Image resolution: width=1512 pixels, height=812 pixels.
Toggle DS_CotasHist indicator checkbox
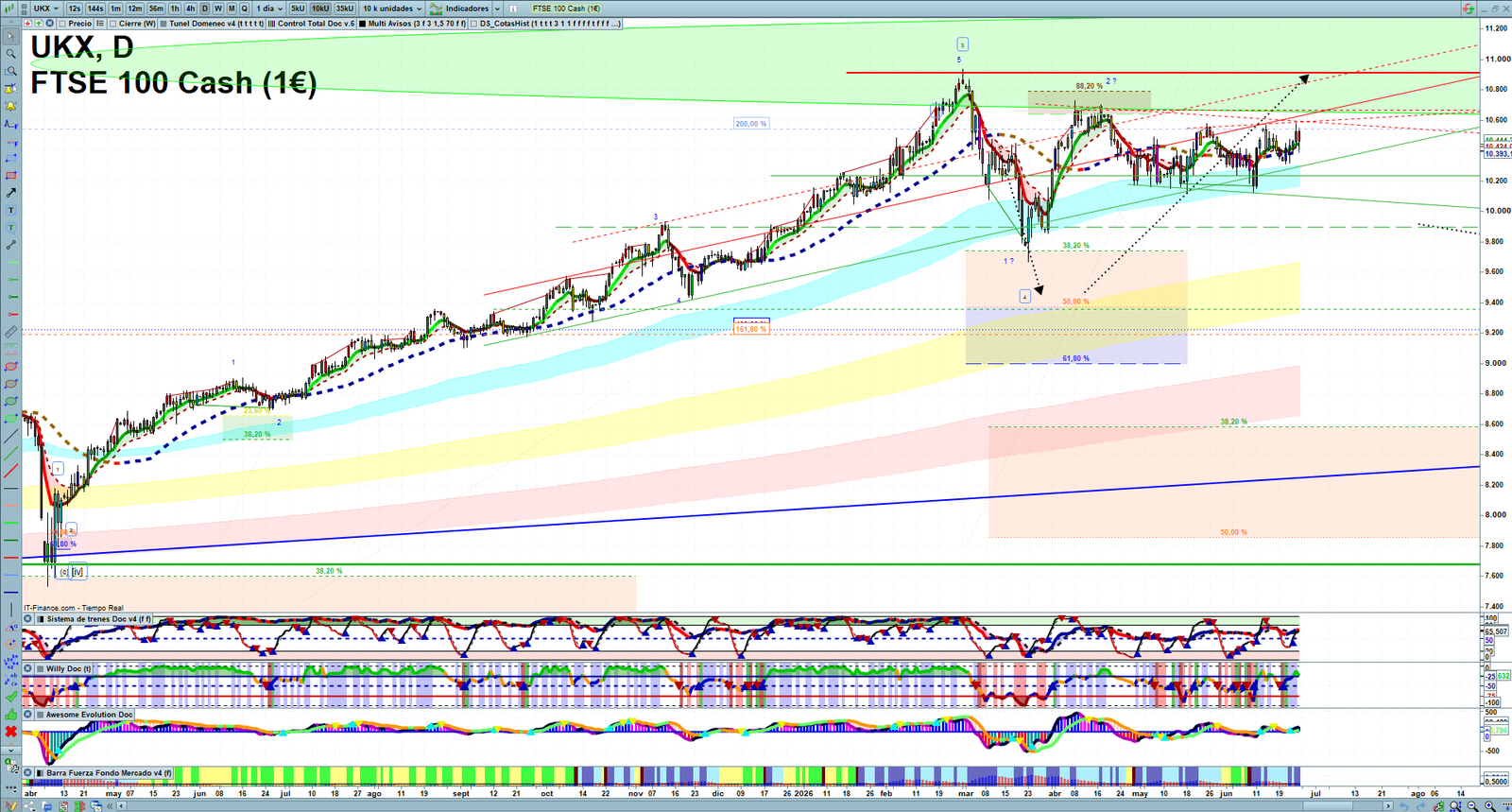coord(474,23)
